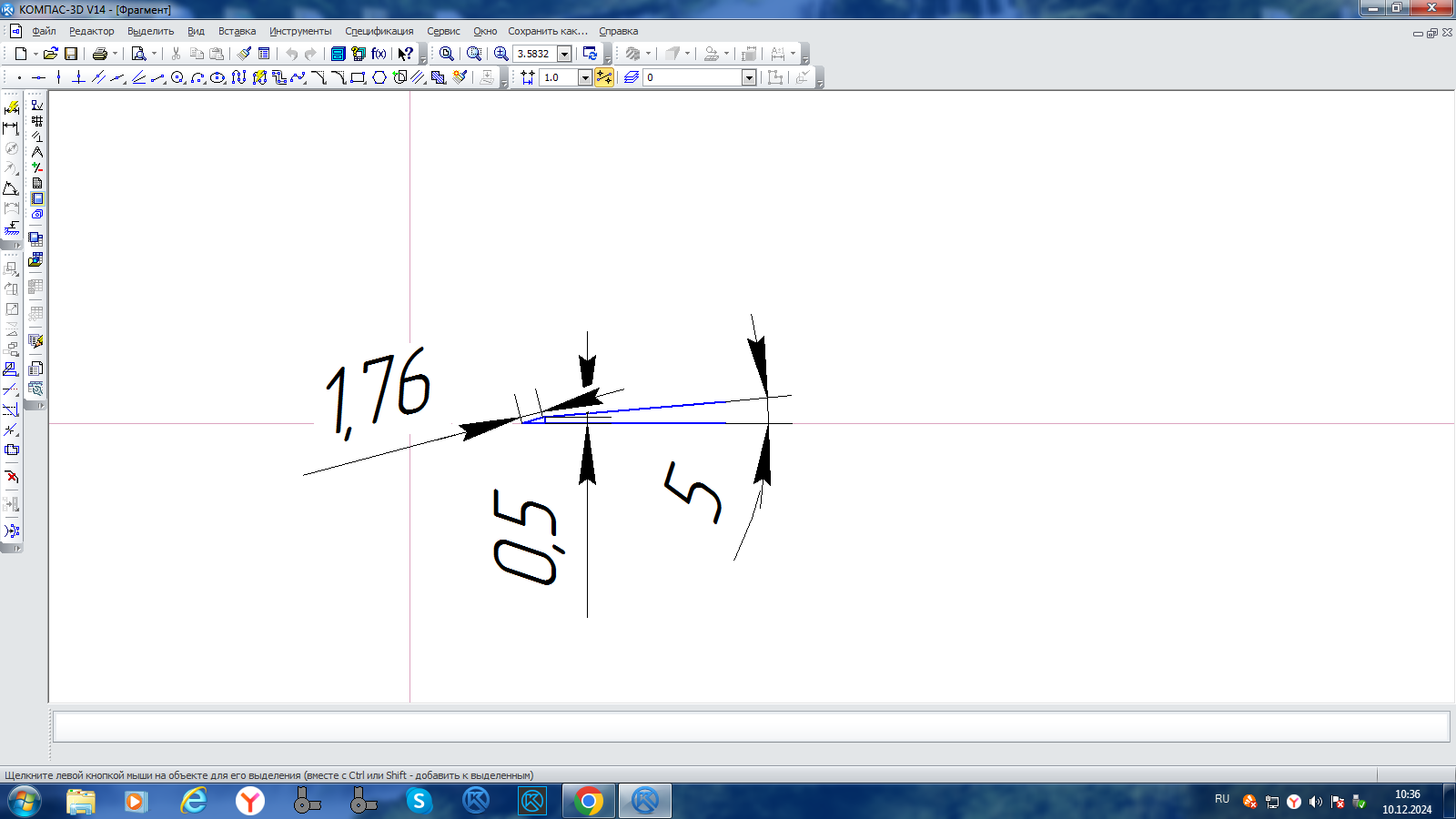Click the Refresh view icon

pyautogui.click(x=590, y=54)
